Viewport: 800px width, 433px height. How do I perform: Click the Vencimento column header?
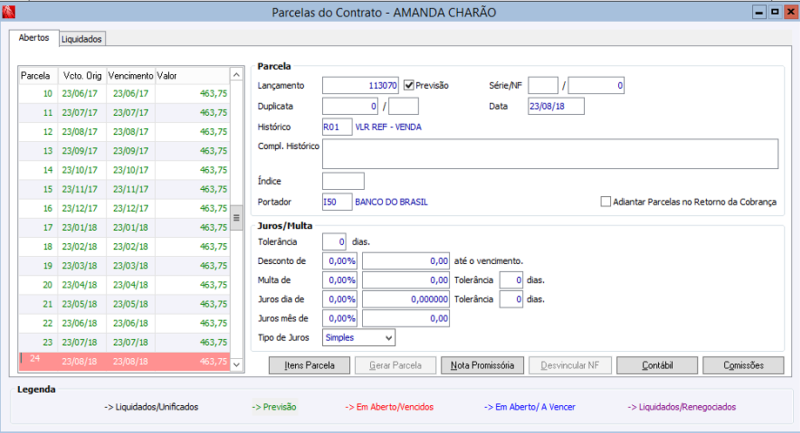[131, 75]
